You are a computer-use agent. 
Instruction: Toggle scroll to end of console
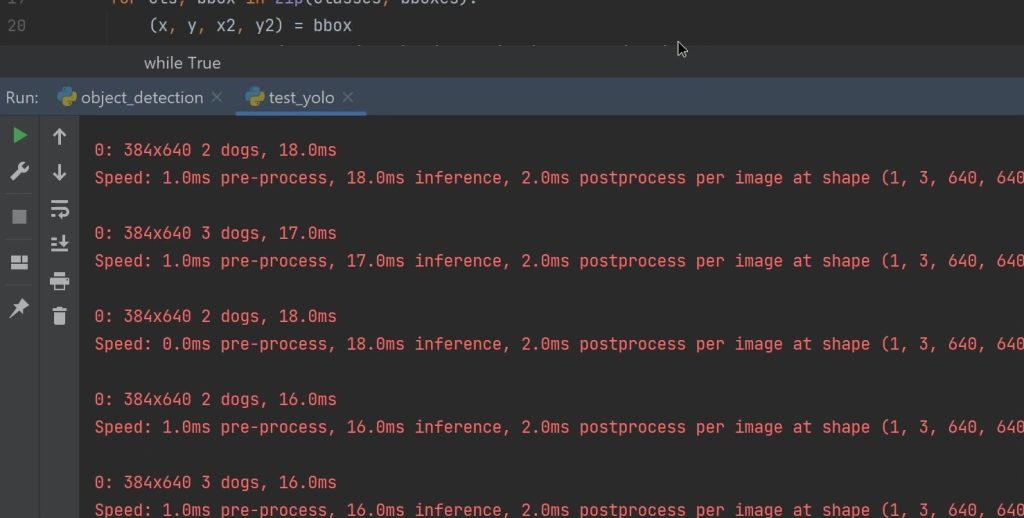tap(59, 243)
